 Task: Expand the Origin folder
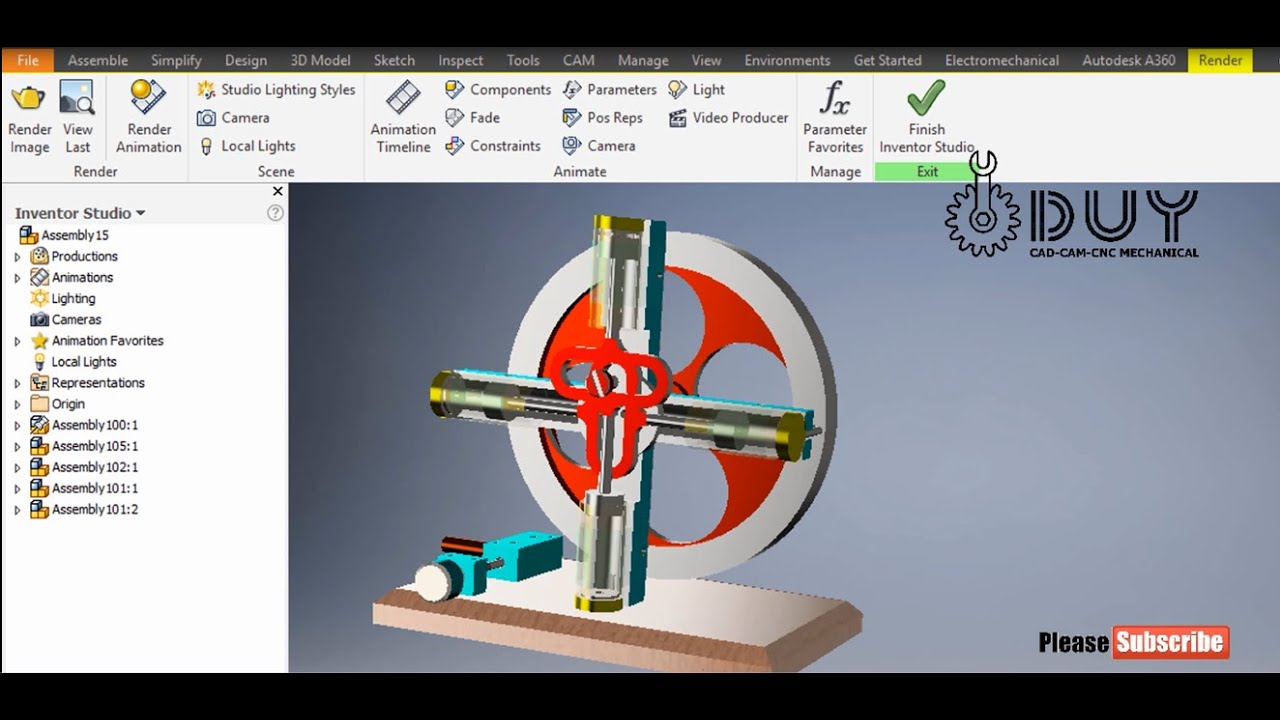click(x=17, y=404)
